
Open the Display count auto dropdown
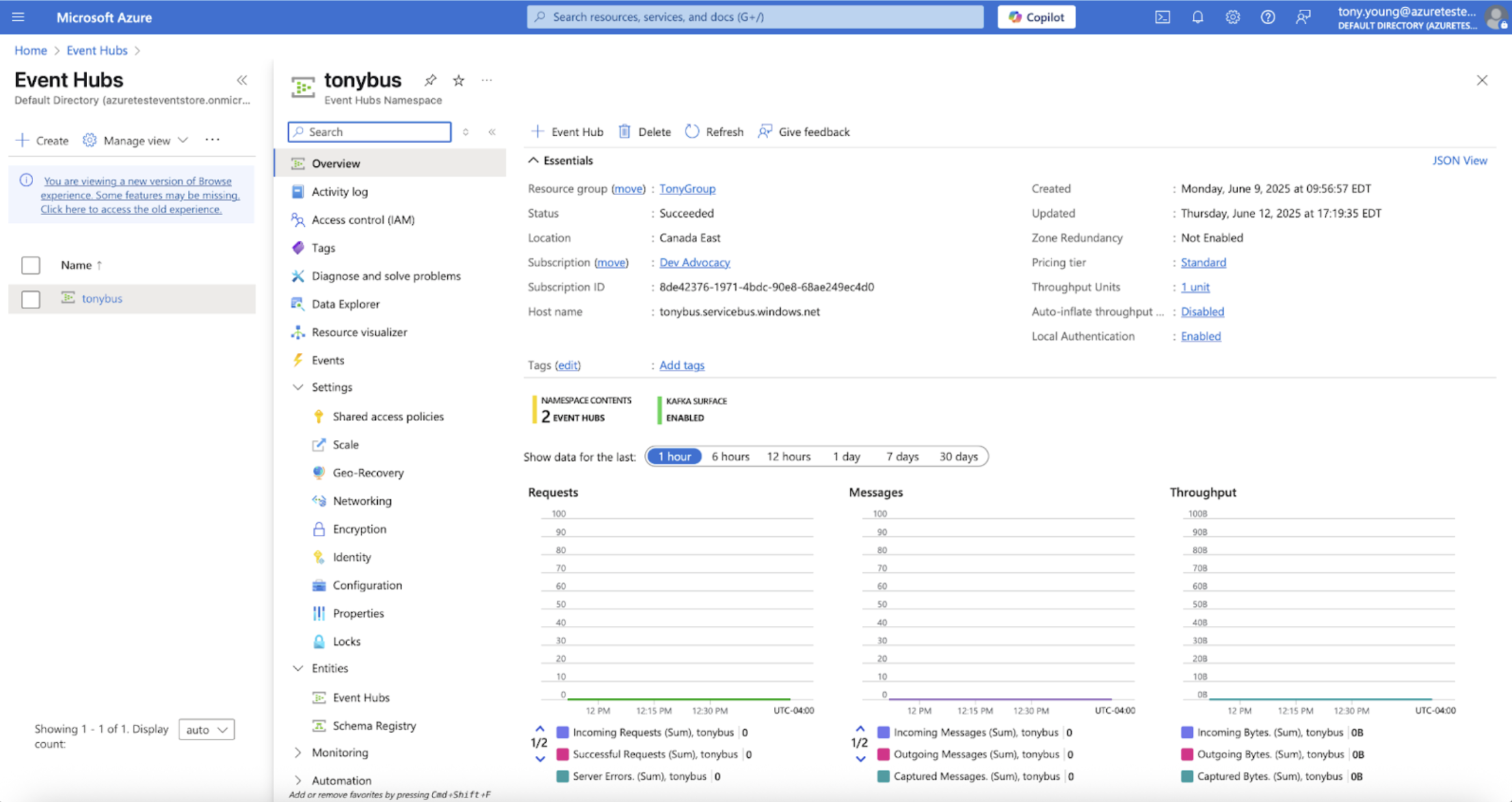click(x=206, y=729)
